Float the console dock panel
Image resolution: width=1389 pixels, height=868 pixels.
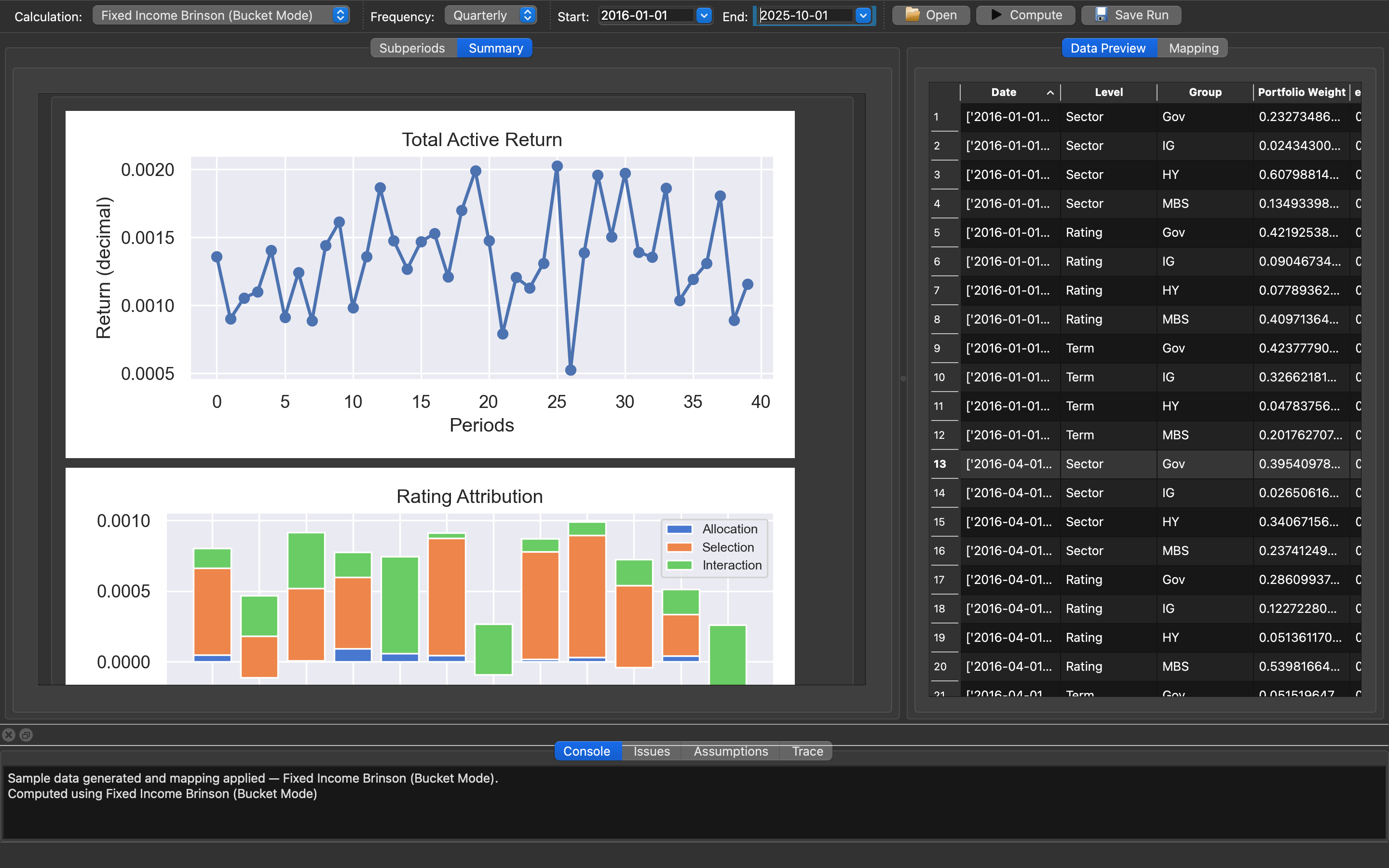tap(27, 735)
